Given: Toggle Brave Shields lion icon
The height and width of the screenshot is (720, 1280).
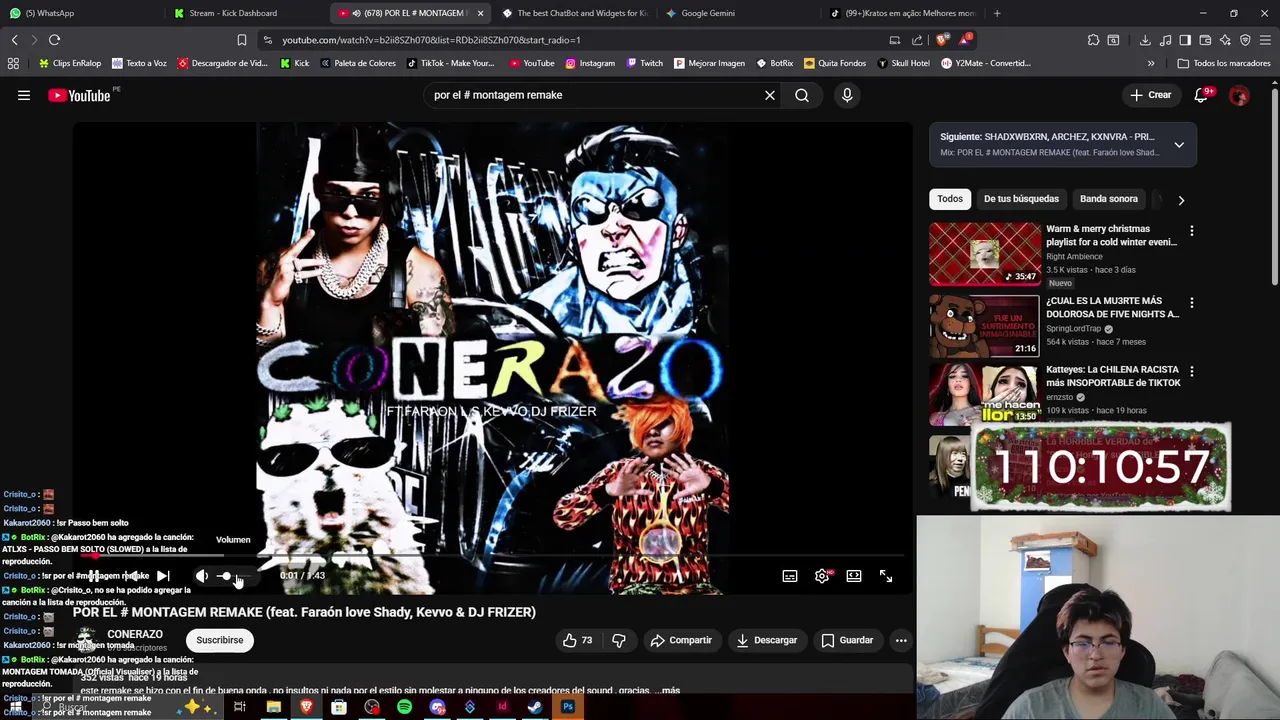Looking at the screenshot, I should [x=942, y=40].
